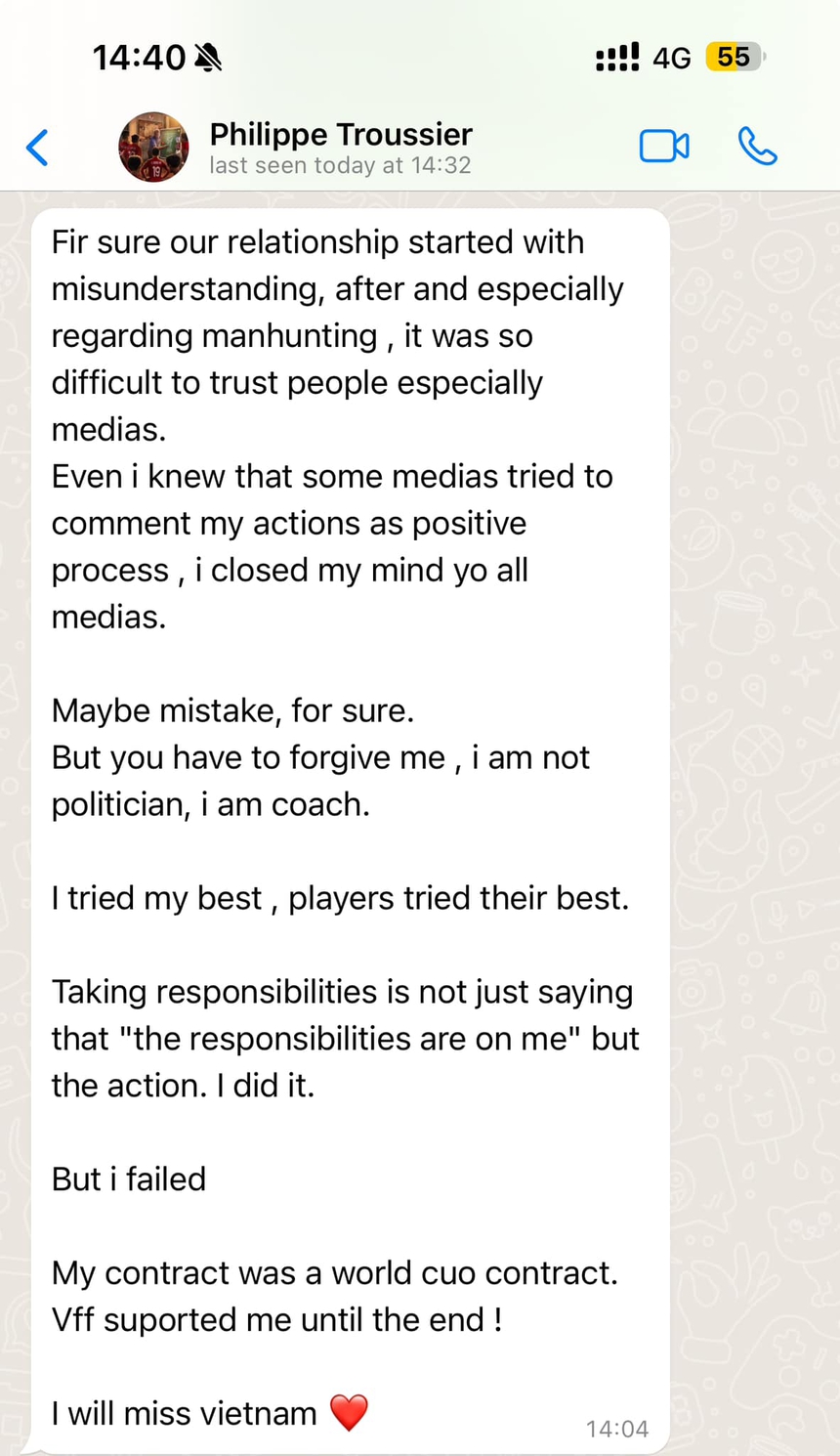
Task: Tap the silent mode bell icon
Action: pyautogui.click(x=208, y=59)
